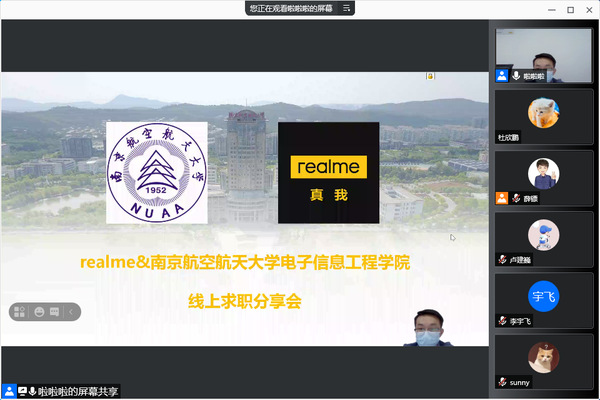Click the '您正在观看啦啦啦的屏幕' banner text

291,8
